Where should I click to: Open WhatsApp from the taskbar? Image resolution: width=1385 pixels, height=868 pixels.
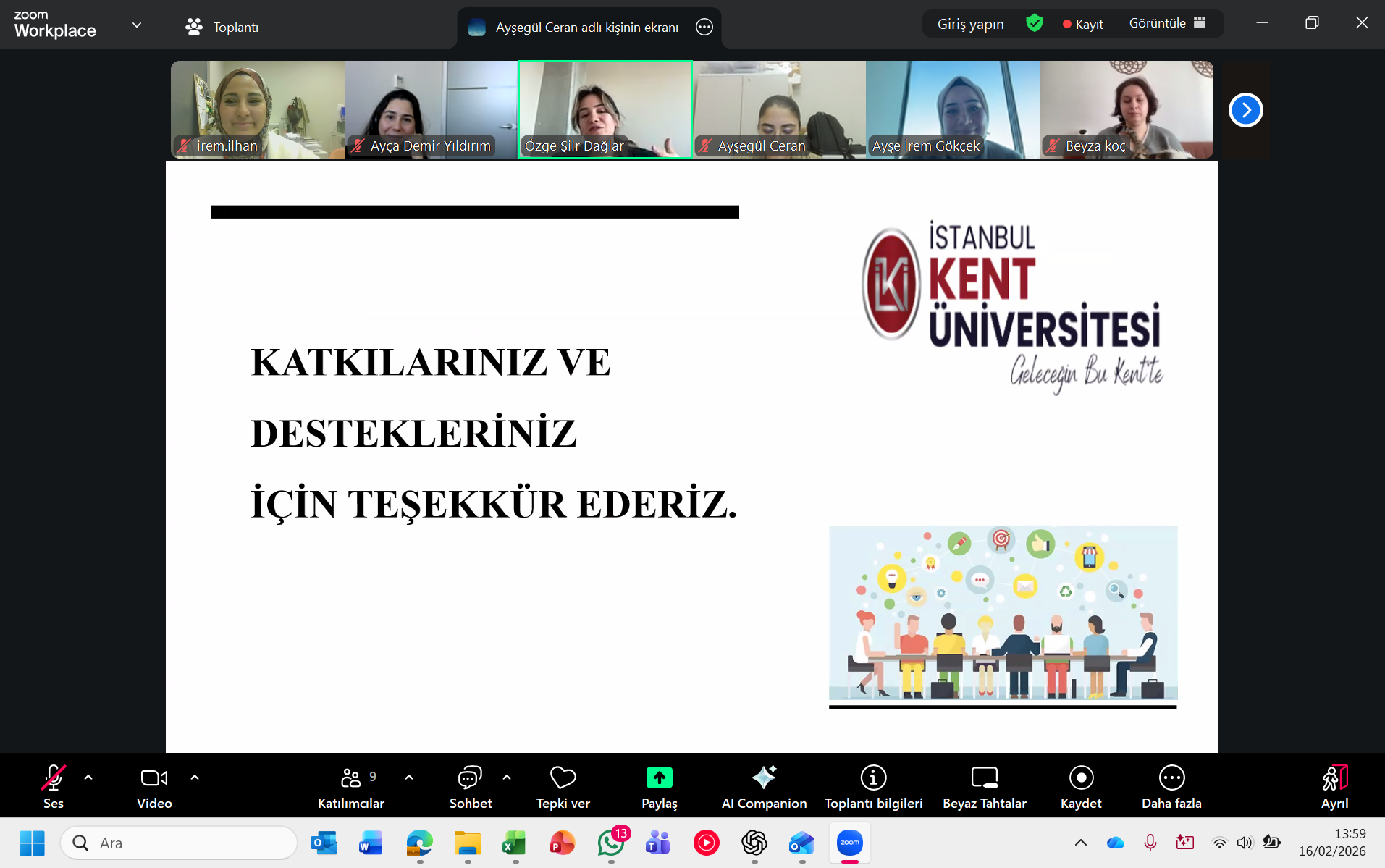click(x=610, y=843)
